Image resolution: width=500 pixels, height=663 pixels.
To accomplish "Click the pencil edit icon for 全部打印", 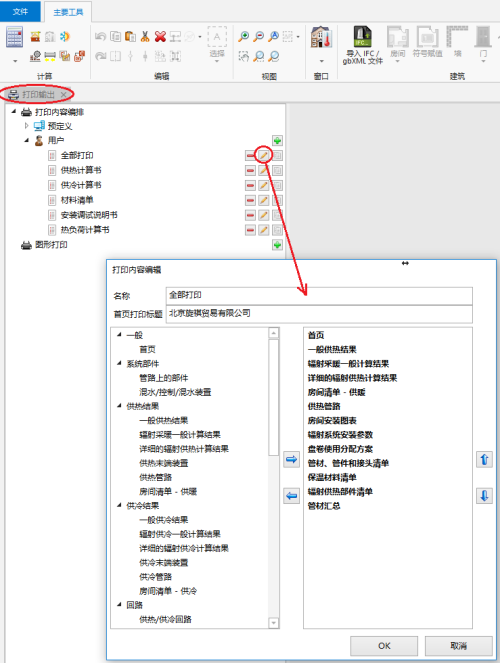I will point(264,155).
